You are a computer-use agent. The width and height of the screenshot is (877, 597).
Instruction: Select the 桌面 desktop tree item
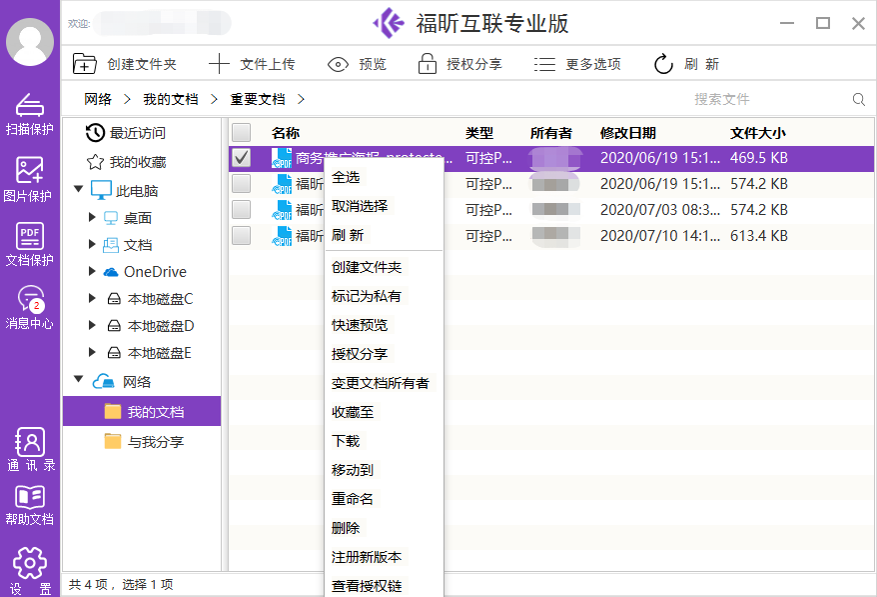tap(128, 218)
